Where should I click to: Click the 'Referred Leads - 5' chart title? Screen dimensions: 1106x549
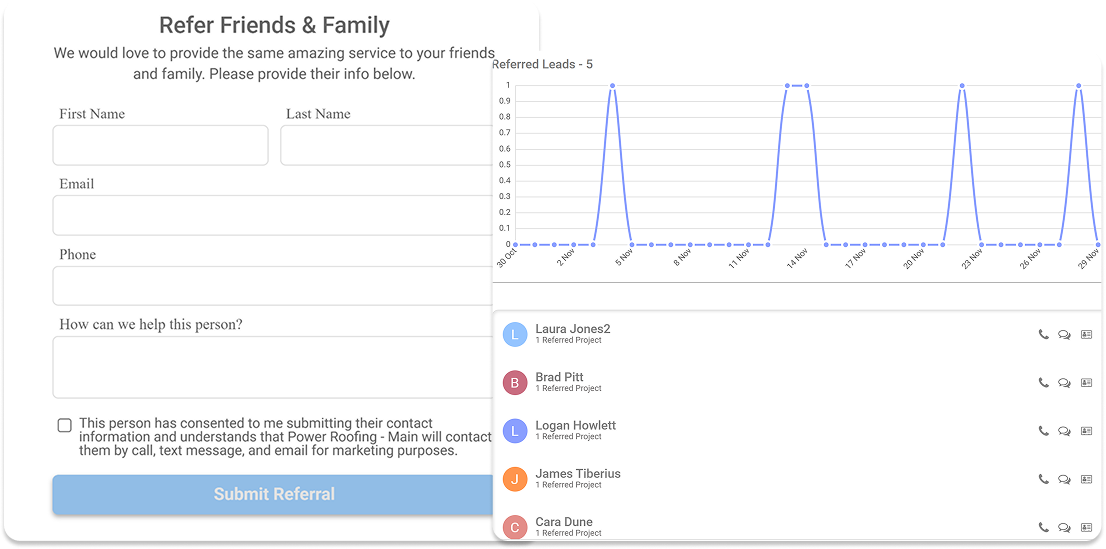(542, 64)
